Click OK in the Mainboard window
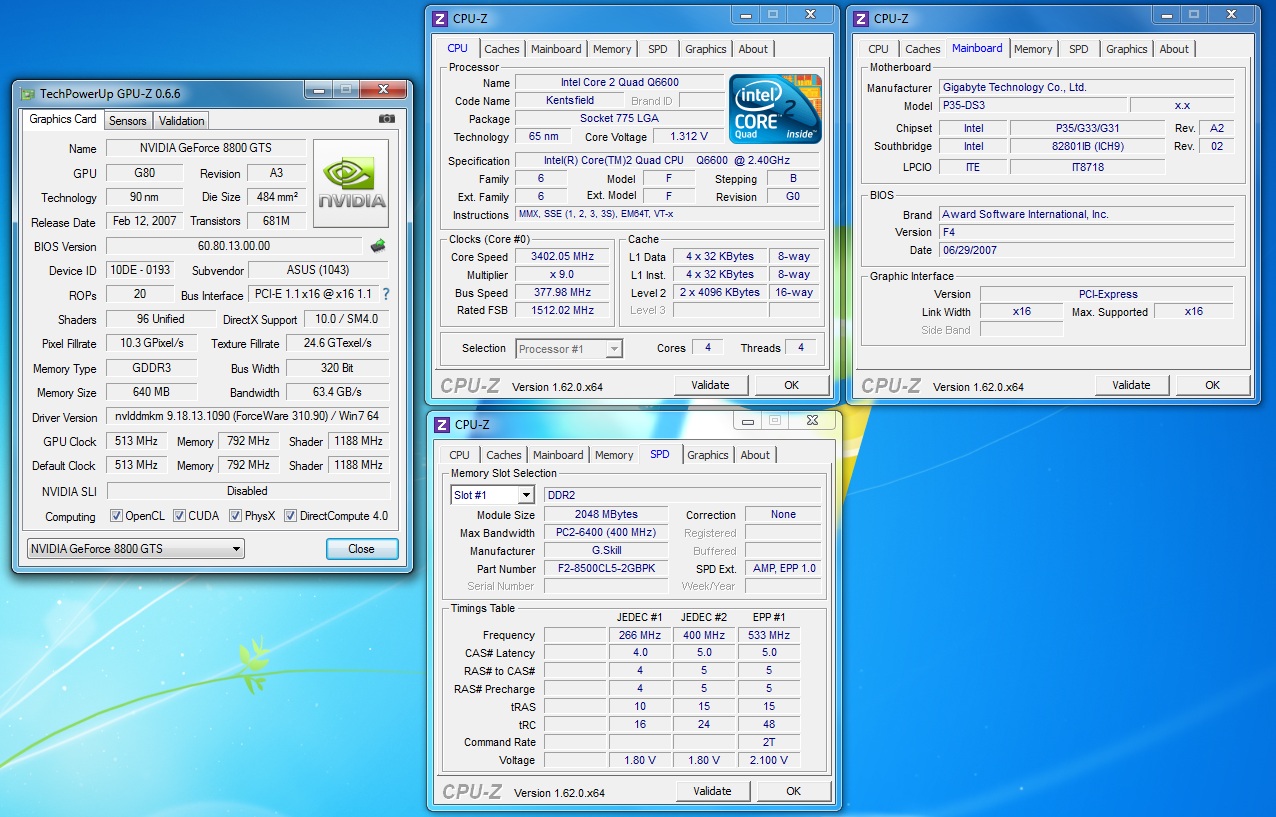1276x817 pixels. 1213,385
